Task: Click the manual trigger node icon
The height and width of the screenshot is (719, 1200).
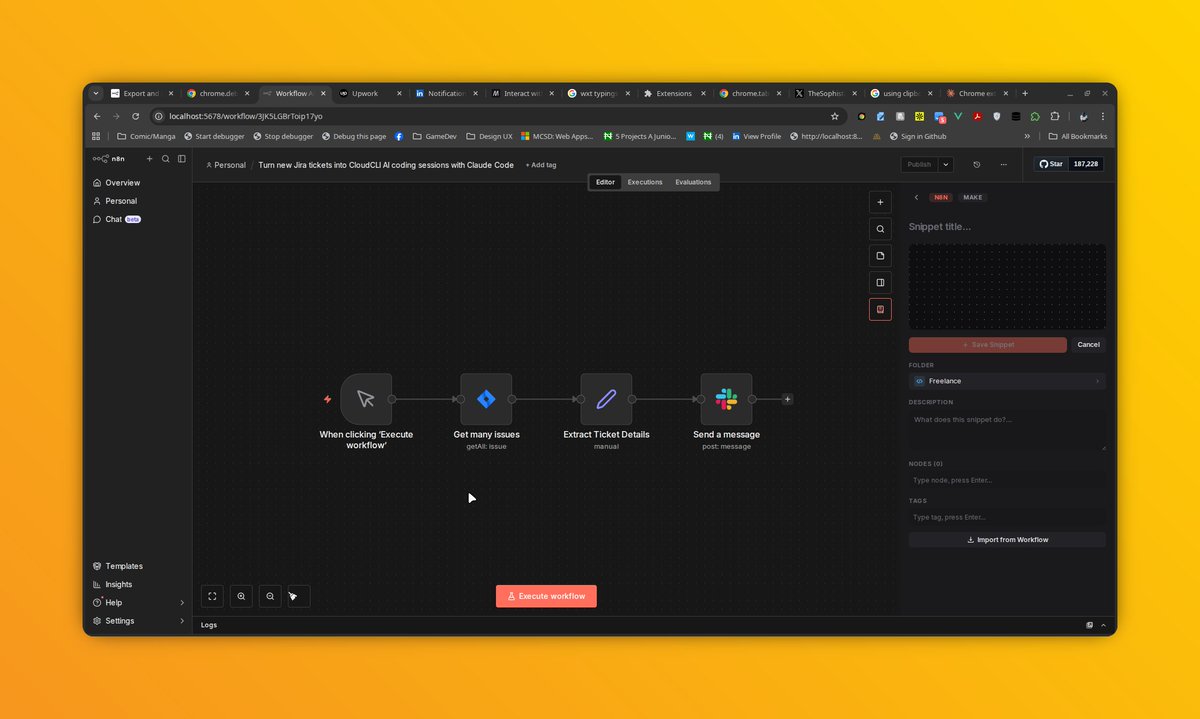Action: (366, 399)
